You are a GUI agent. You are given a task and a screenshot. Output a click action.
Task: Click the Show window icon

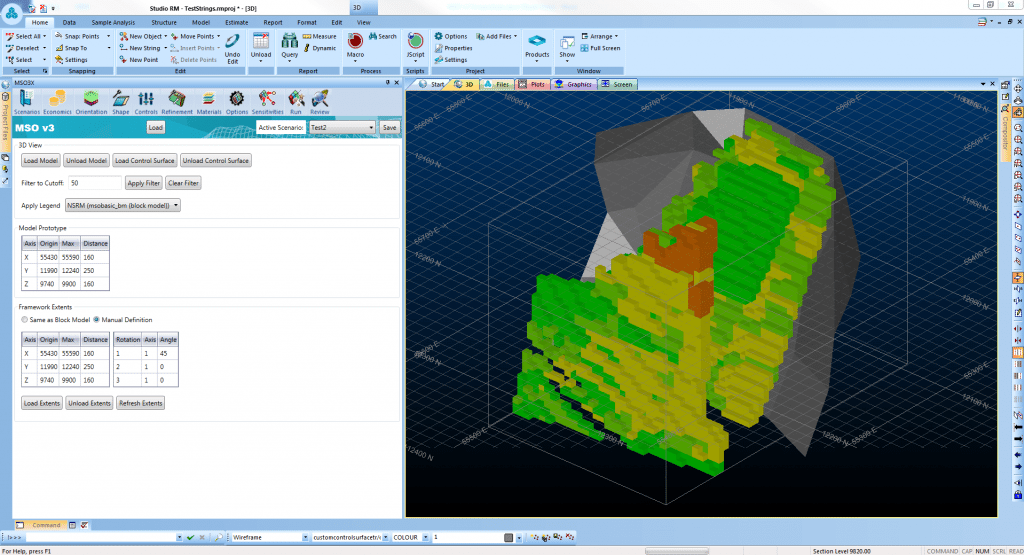click(567, 46)
